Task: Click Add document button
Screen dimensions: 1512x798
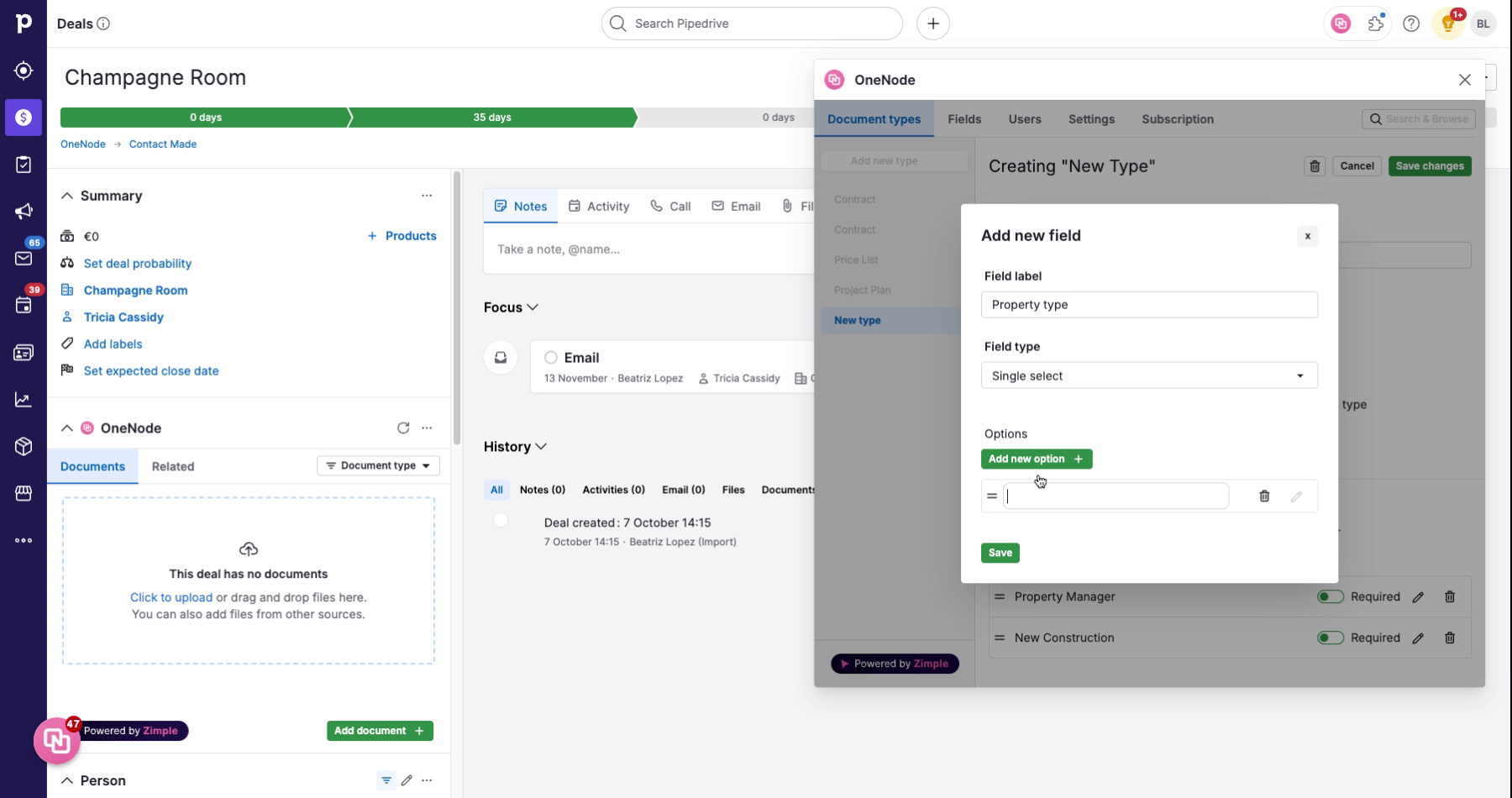Action: coord(380,731)
